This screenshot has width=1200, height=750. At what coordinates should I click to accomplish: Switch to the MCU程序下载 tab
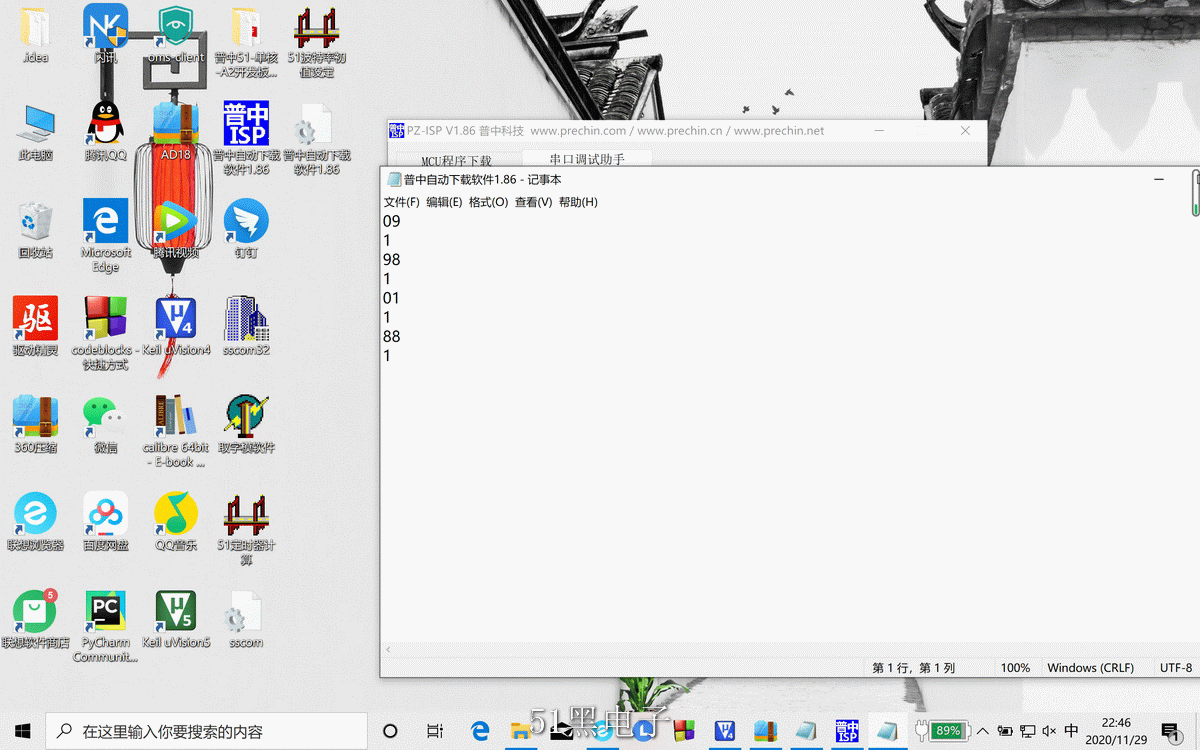coord(456,160)
